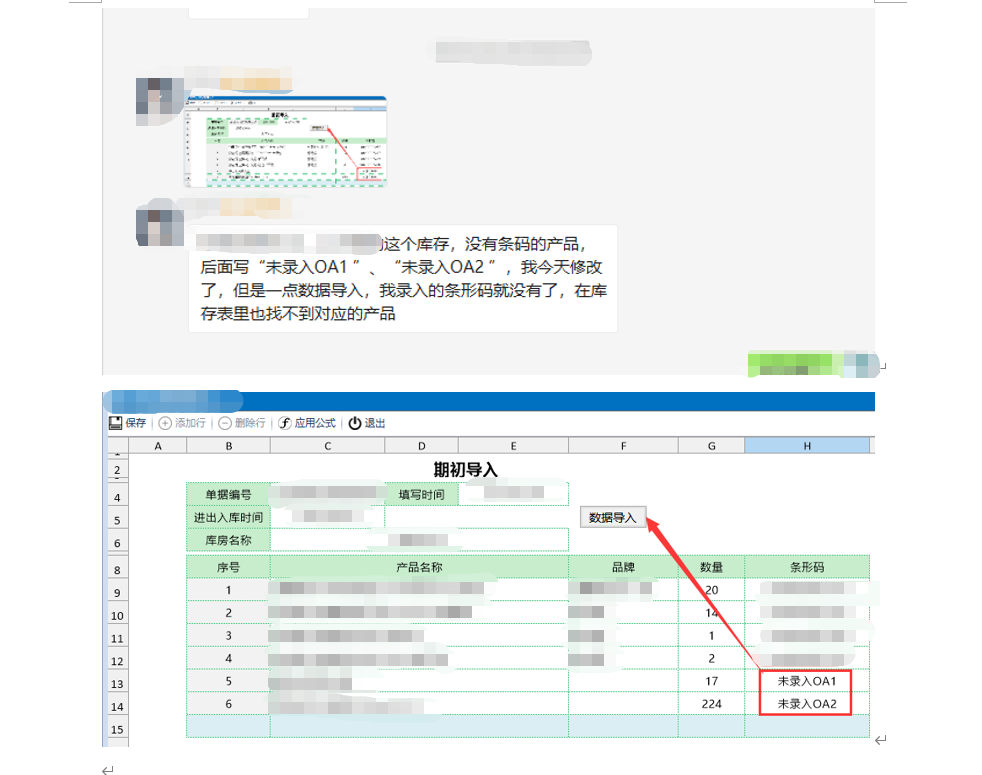Screen dimensions: 982x775
Task: Click the 期初导入 title cell
Action: click(465, 469)
